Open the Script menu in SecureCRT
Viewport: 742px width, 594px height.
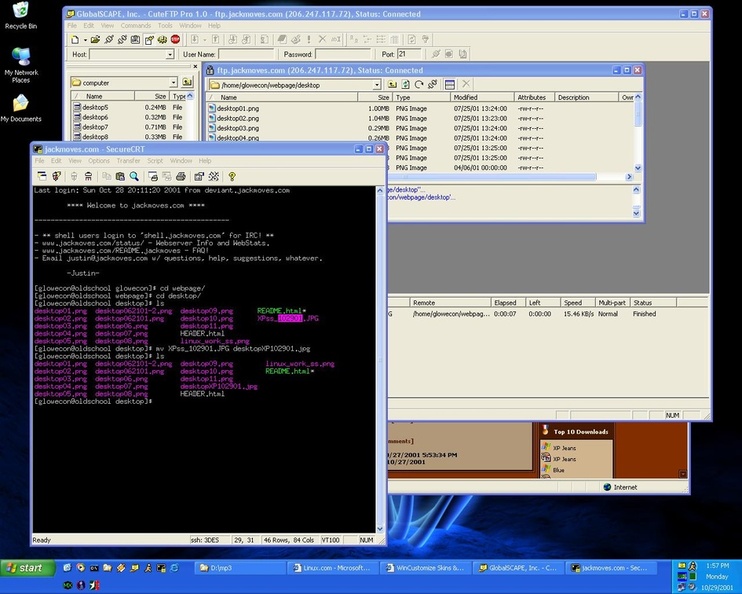click(155, 161)
